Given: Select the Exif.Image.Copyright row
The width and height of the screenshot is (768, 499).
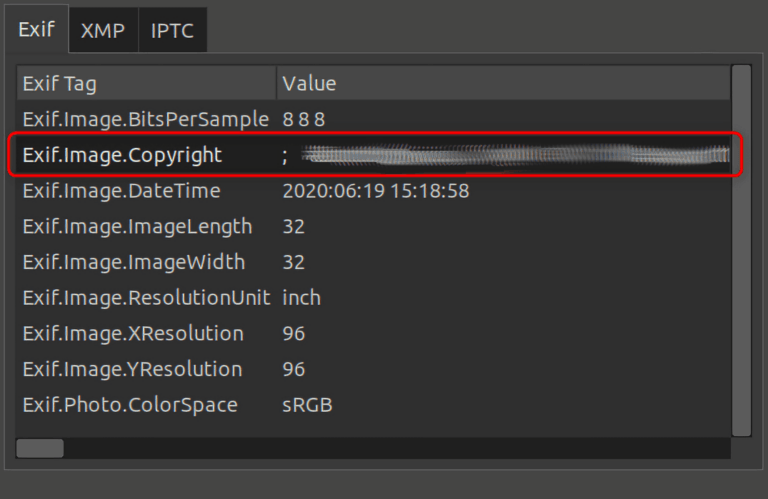Looking at the screenshot, I should point(122,155).
